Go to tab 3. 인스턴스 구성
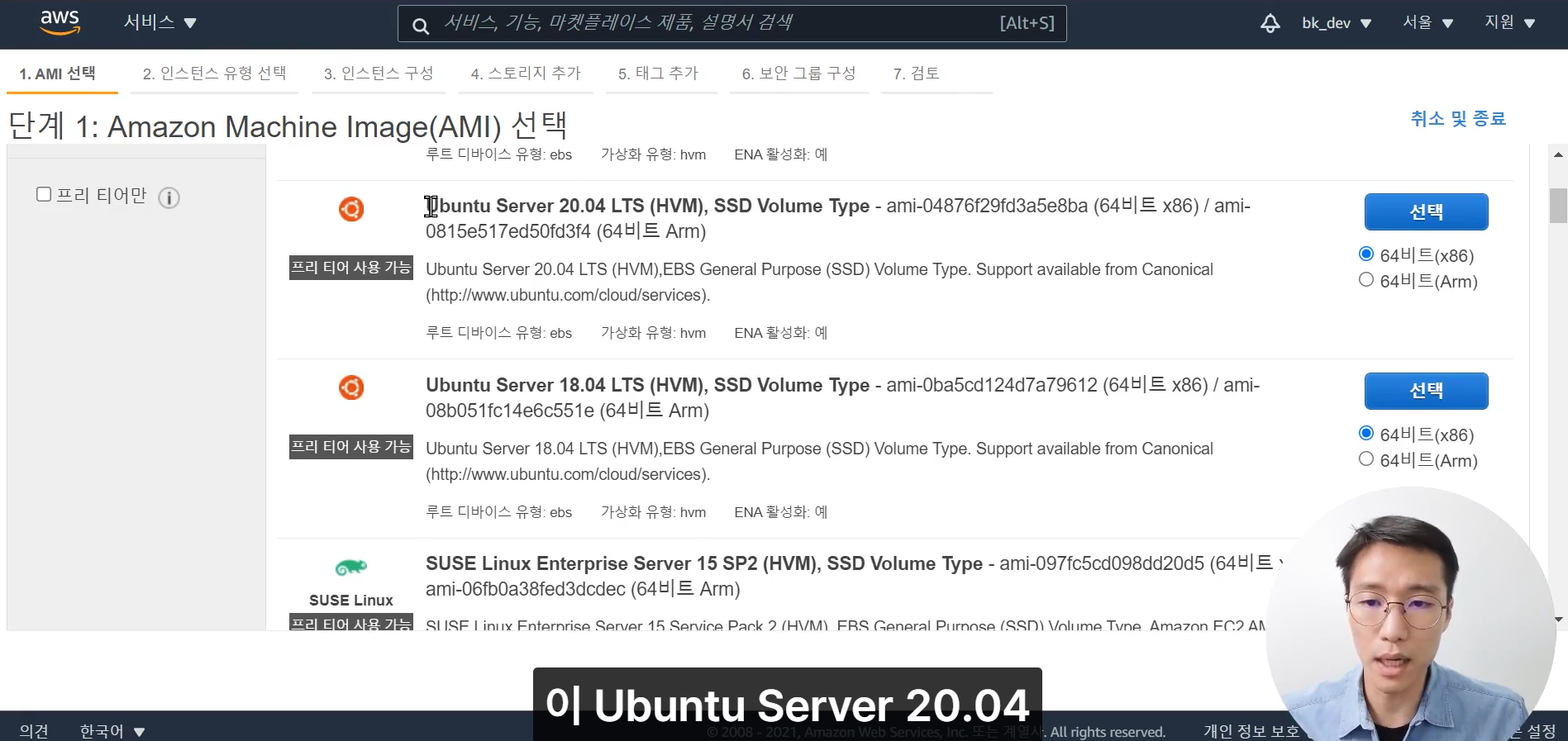Screen dimensions: 1568x741 379,74
